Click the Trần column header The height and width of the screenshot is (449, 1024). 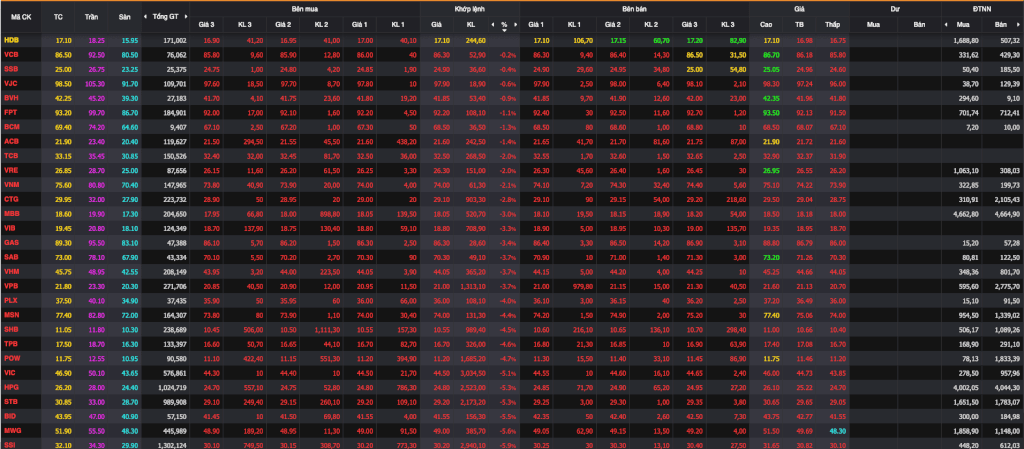pos(91,16)
